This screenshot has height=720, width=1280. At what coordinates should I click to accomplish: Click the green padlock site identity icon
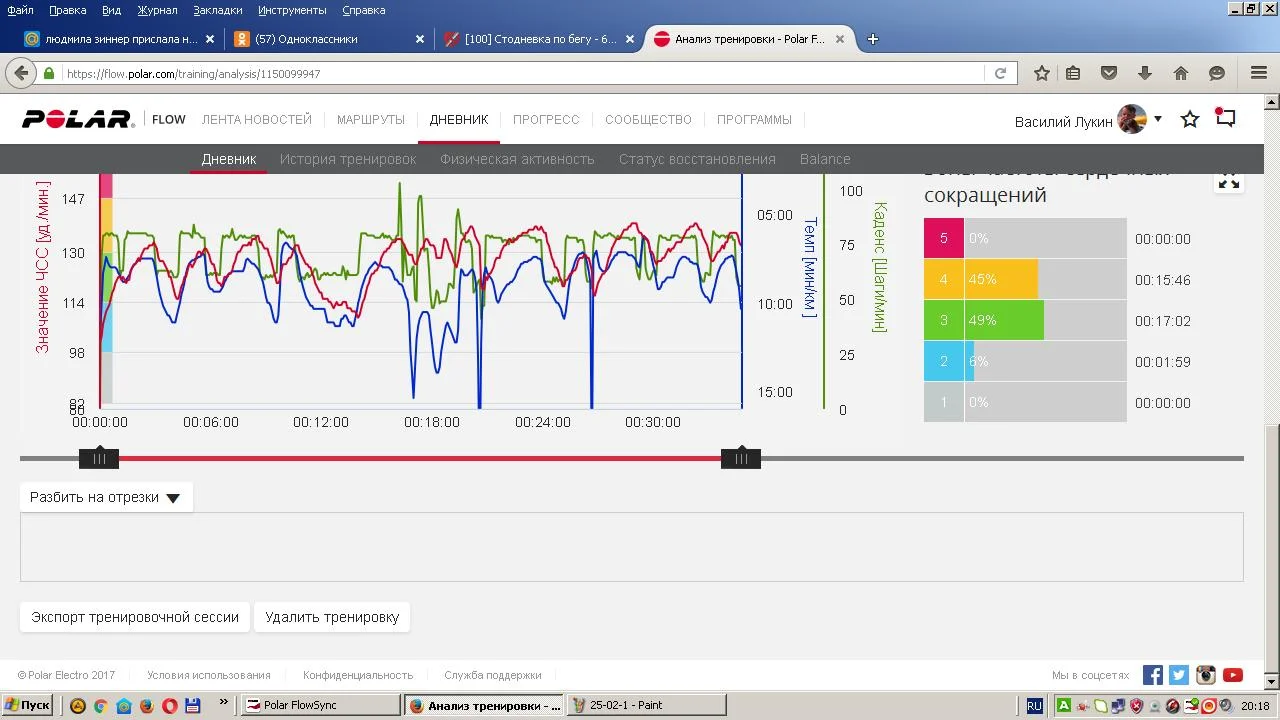(48, 73)
